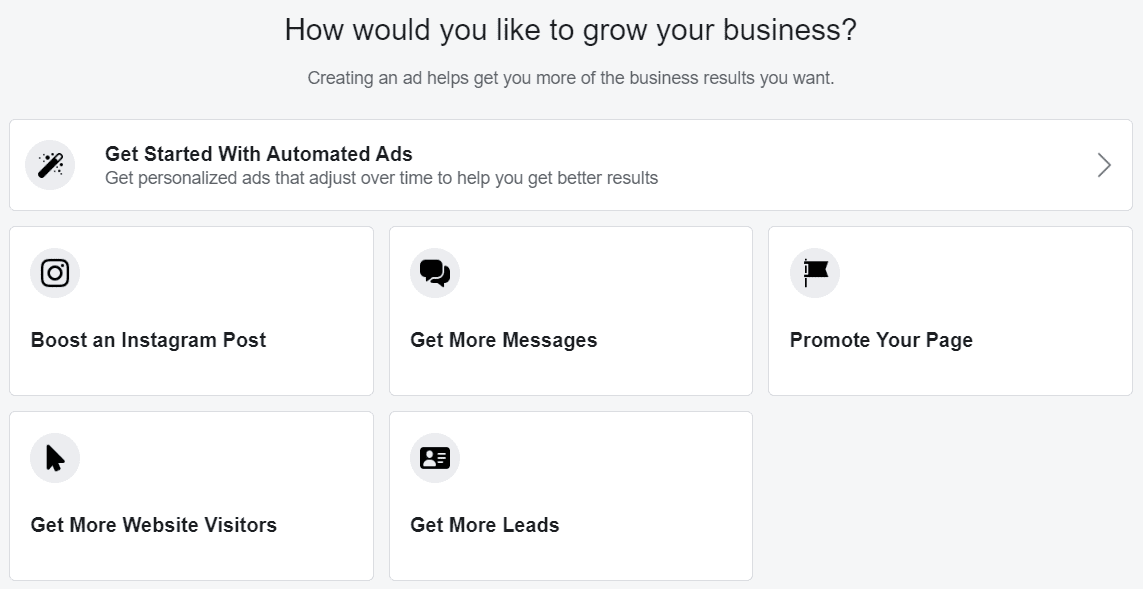Select the Promote Your Page label

pyautogui.click(x=881, y=340)
